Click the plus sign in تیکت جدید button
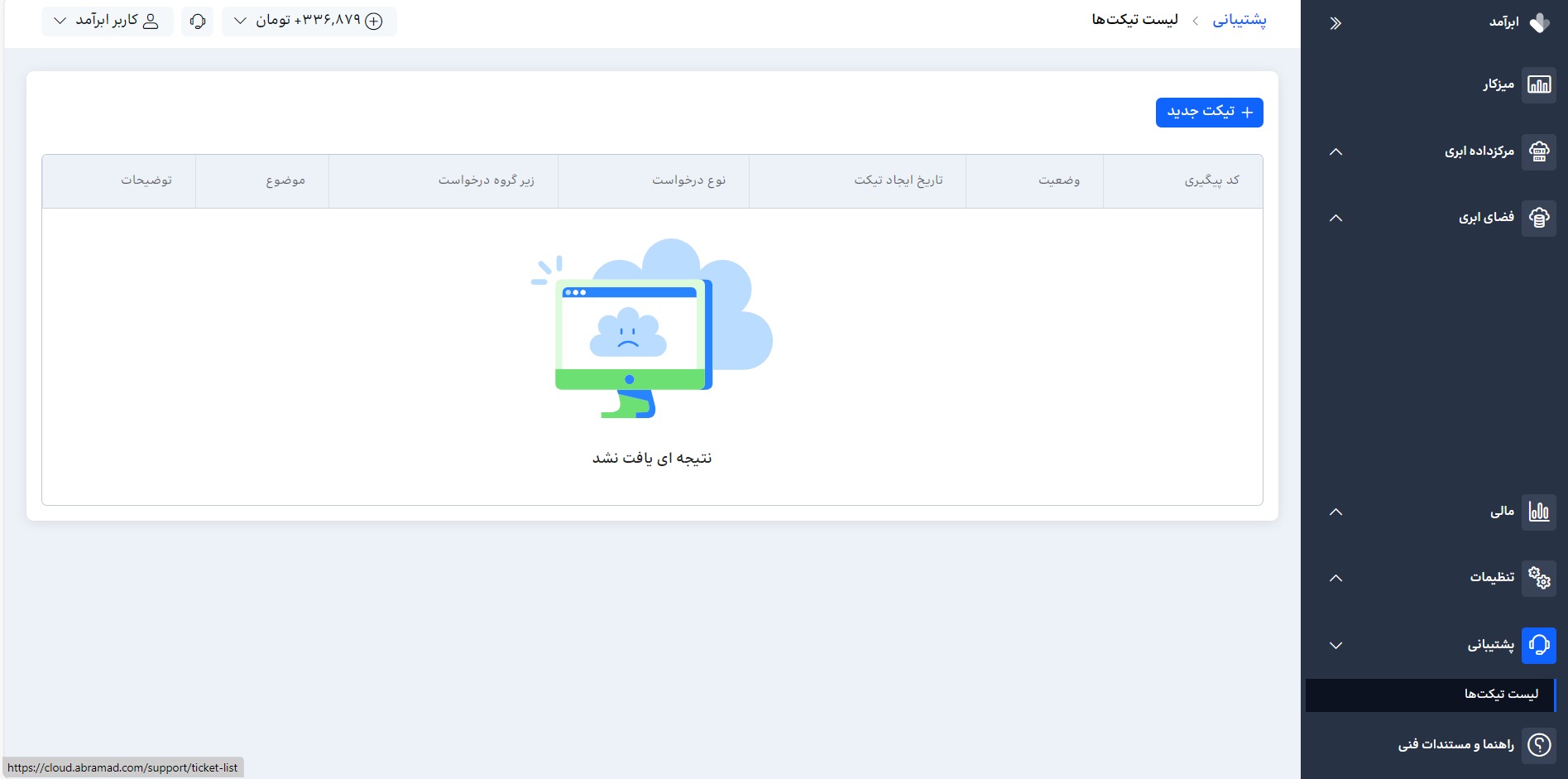The height and width of the screenshot is (779, 1568). pos(1247,113)
